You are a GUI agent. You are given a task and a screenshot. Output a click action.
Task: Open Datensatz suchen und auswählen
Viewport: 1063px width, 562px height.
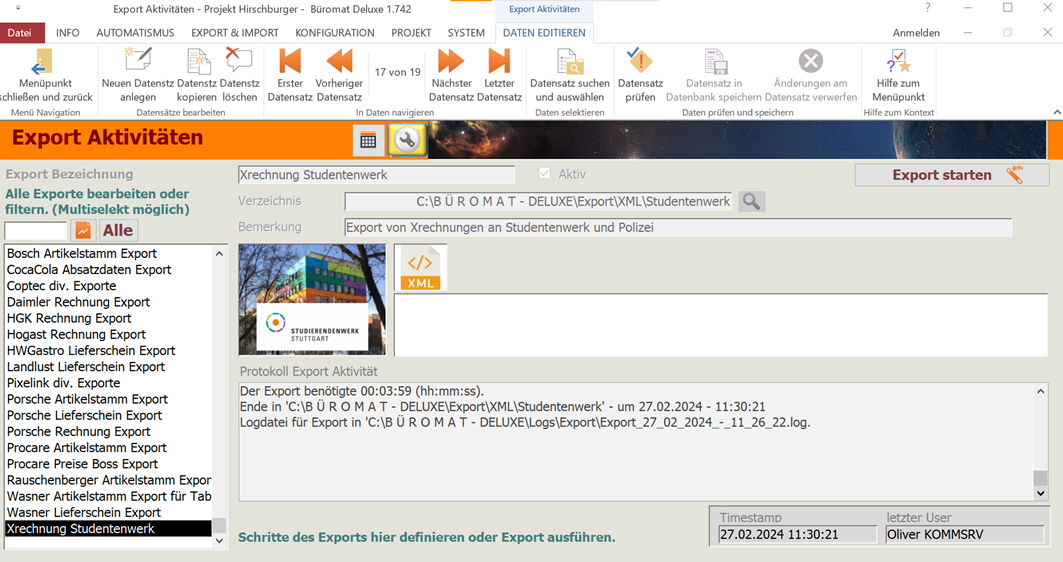tap(569, 62)
